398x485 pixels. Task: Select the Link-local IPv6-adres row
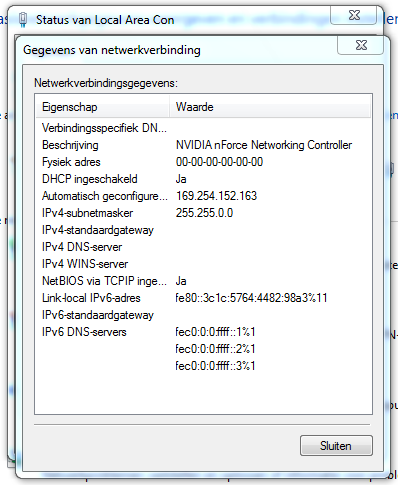click(203, 298)
